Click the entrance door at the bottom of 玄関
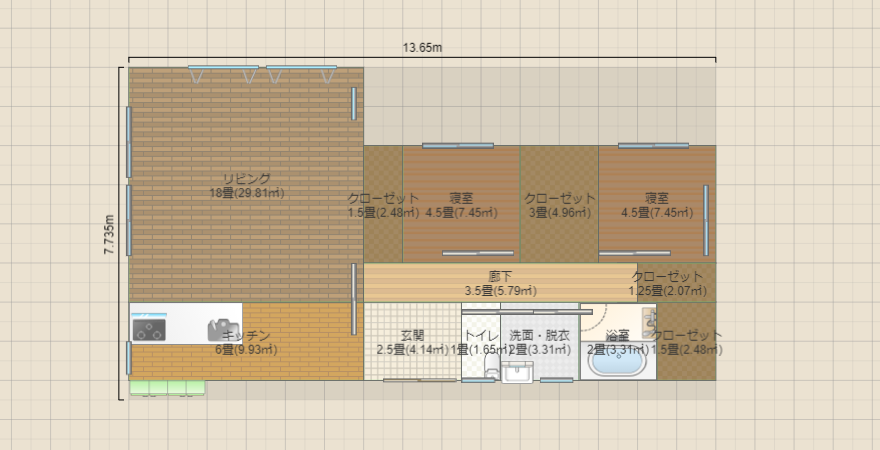 [x=420, y=380]
